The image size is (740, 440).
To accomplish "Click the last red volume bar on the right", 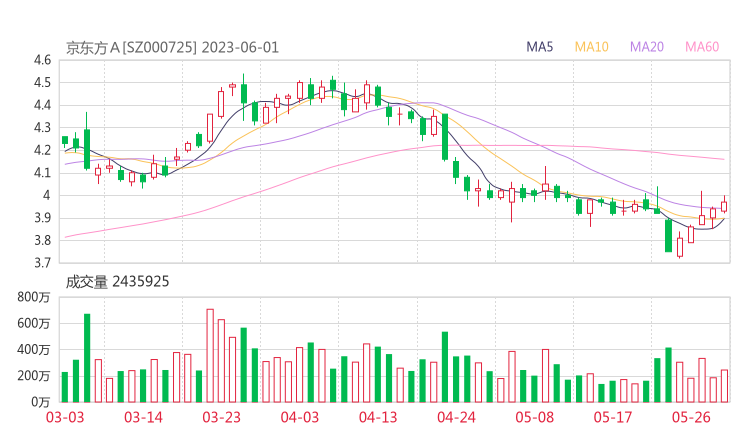I will (724, 386).
